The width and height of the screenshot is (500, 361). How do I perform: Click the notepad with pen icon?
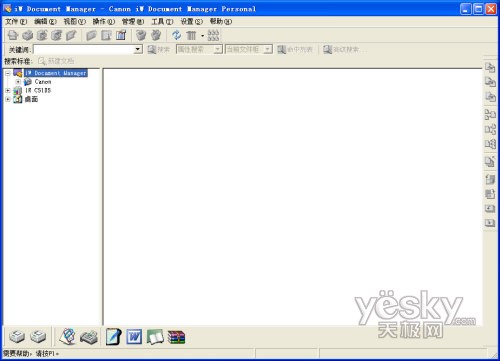(113, 337)
